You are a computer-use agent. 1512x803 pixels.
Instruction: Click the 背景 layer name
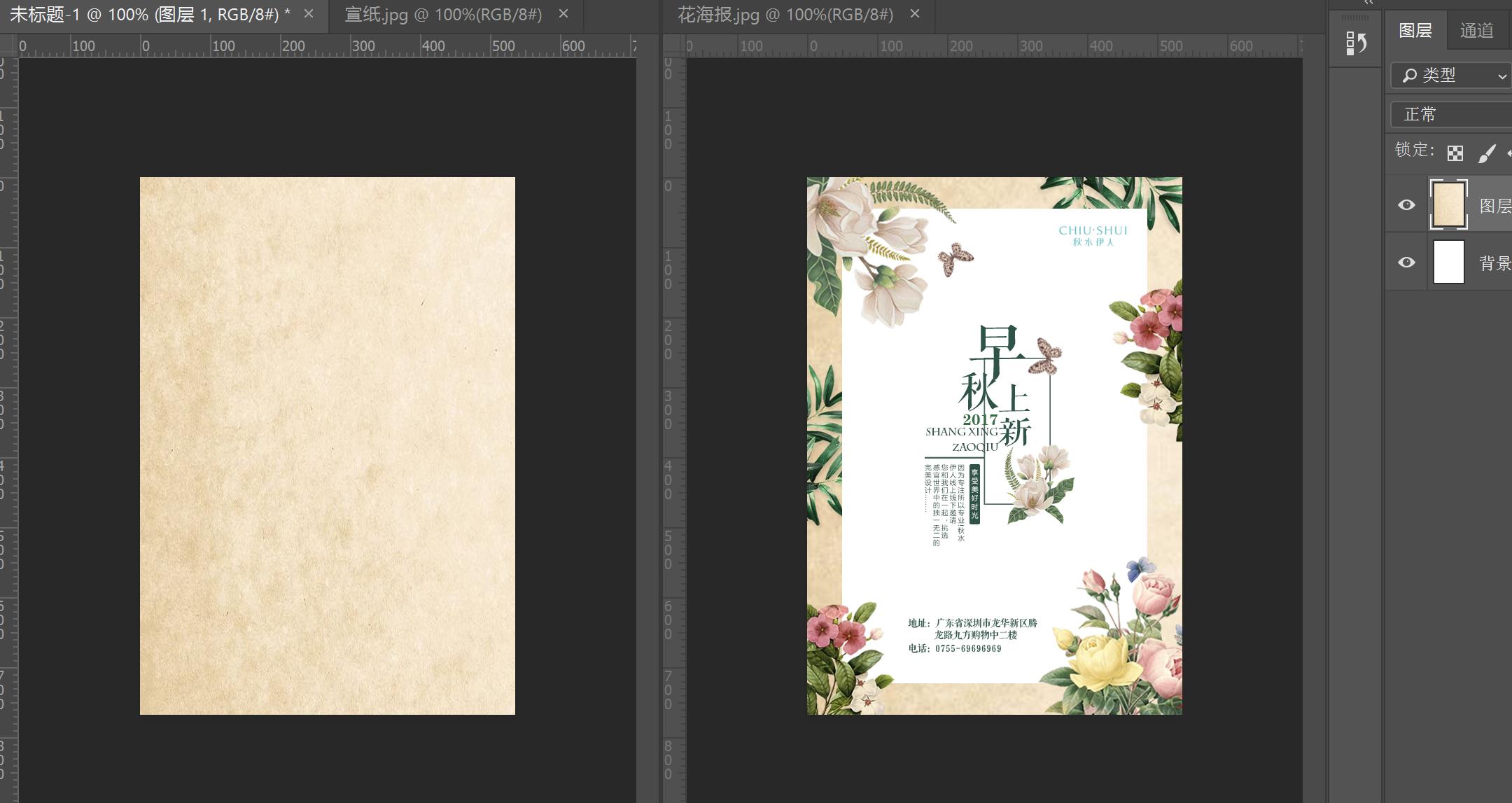(x=1494, y=263)
